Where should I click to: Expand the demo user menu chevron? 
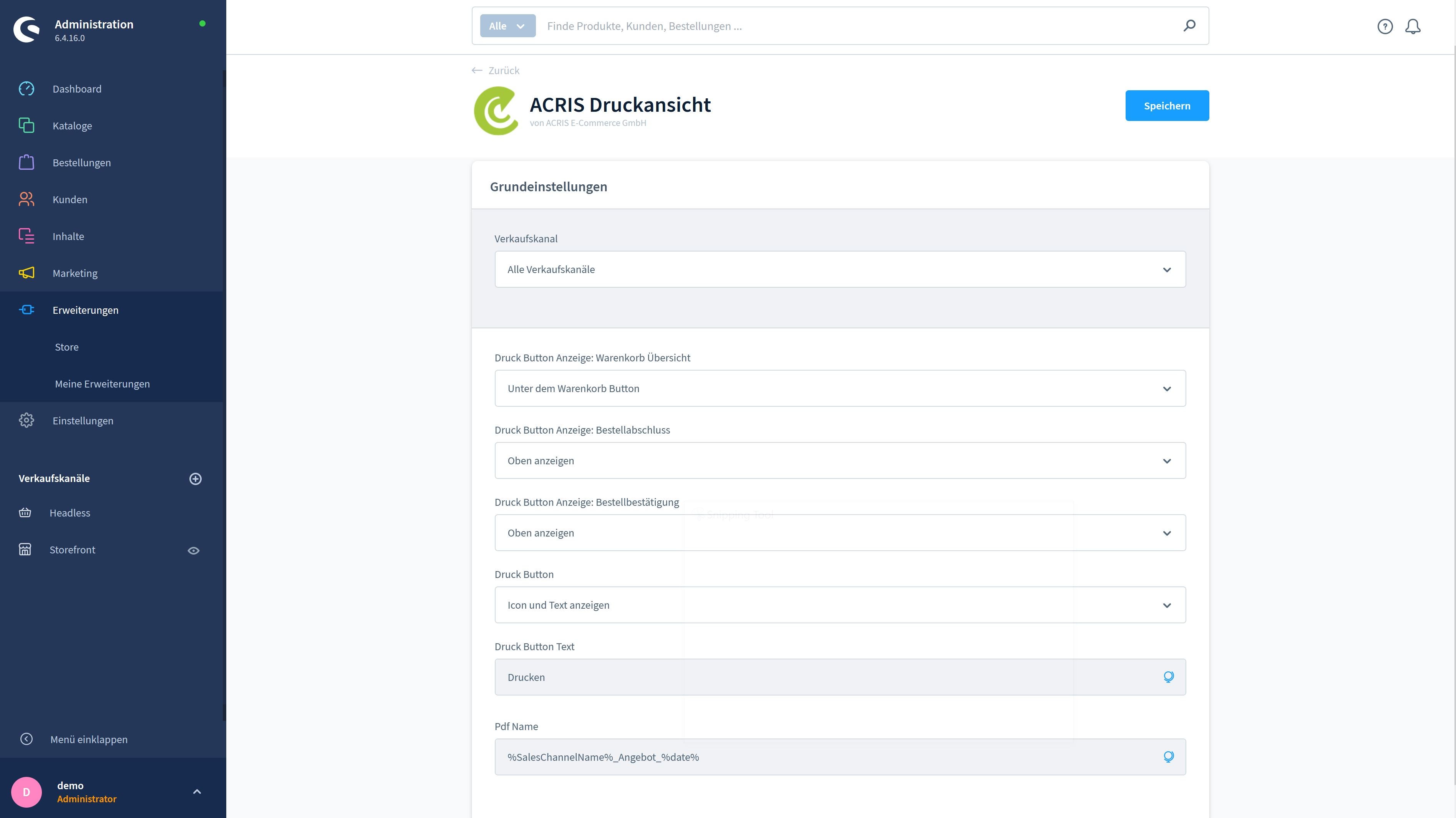pos(197,792)
